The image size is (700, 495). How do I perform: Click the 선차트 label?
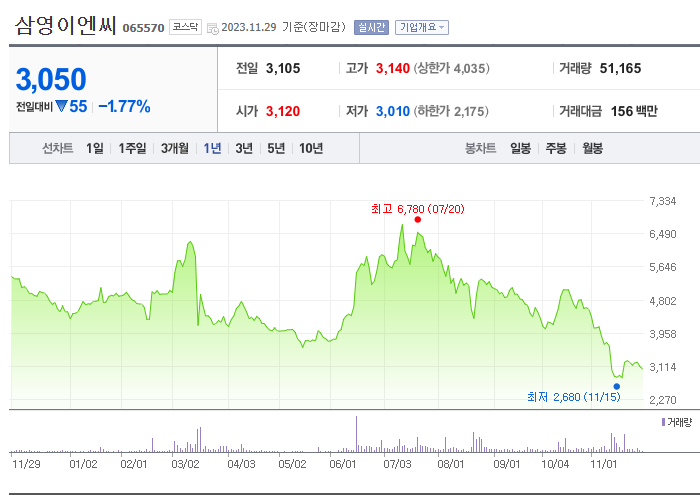tap(58, 148)
